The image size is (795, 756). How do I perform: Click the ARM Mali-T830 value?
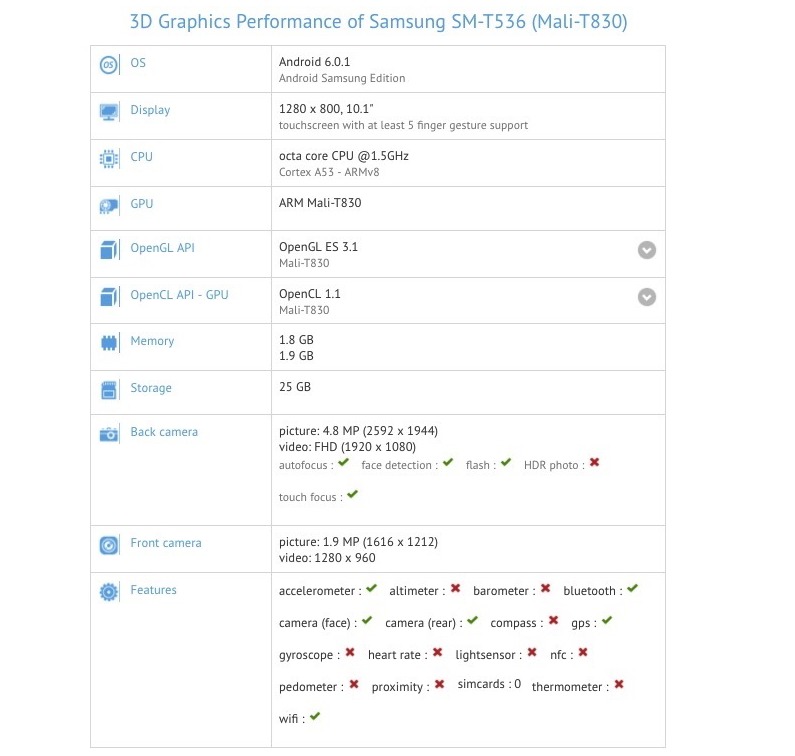pyautogui.click(x=320, y=203)
